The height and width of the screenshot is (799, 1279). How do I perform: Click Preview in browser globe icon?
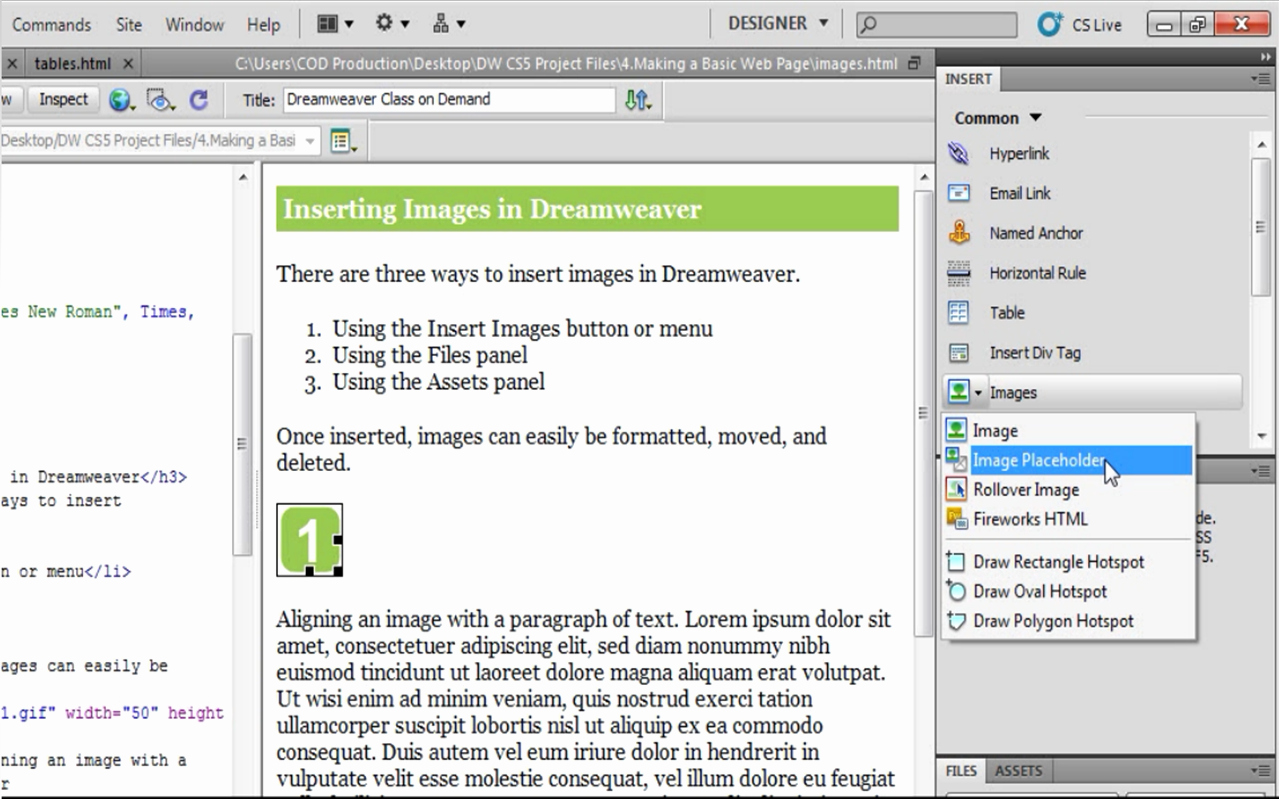coord(123,100)
